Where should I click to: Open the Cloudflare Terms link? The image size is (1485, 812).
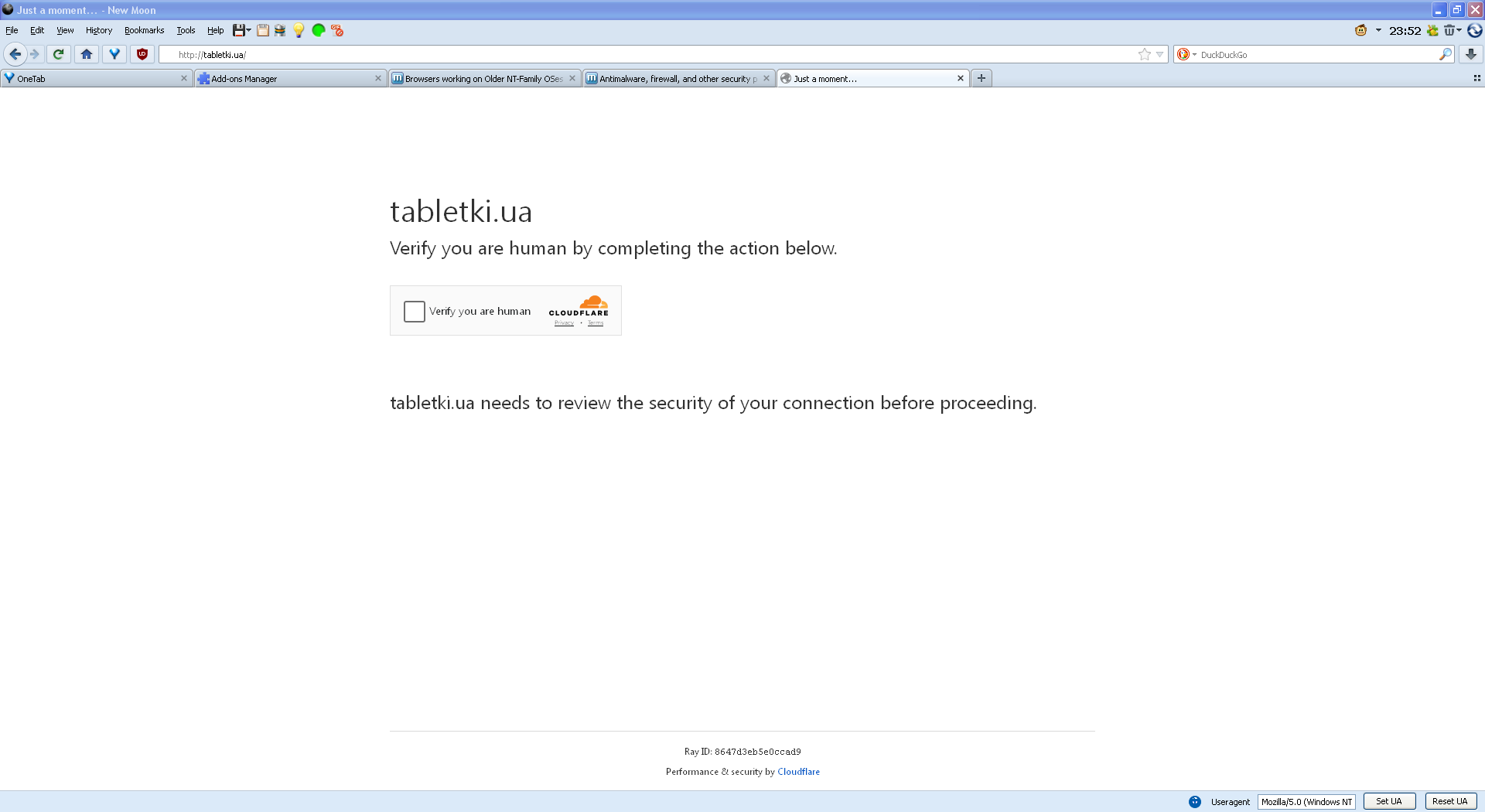[x=596, y=323]
